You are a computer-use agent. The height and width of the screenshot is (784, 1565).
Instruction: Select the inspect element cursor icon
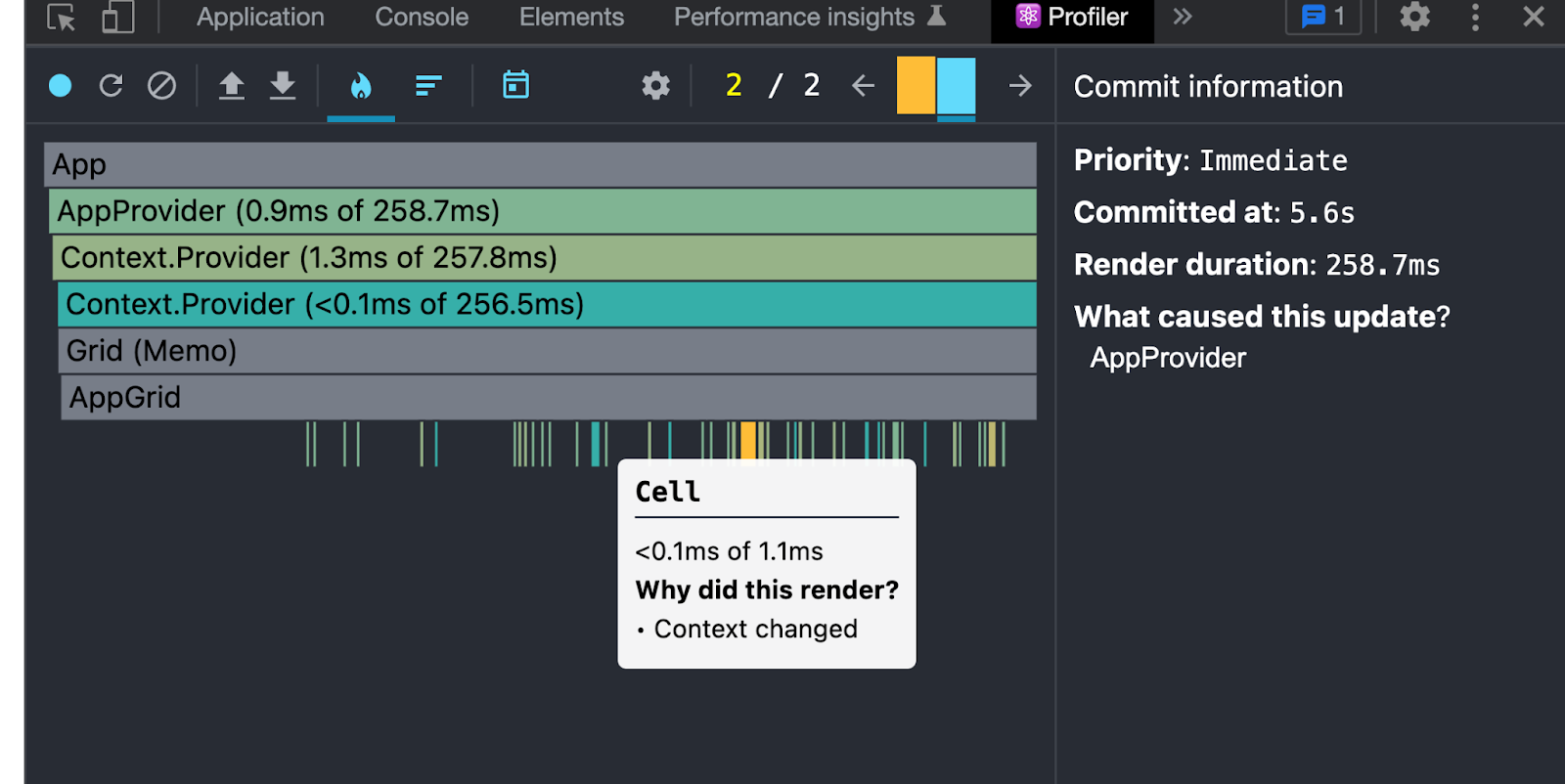61,18
